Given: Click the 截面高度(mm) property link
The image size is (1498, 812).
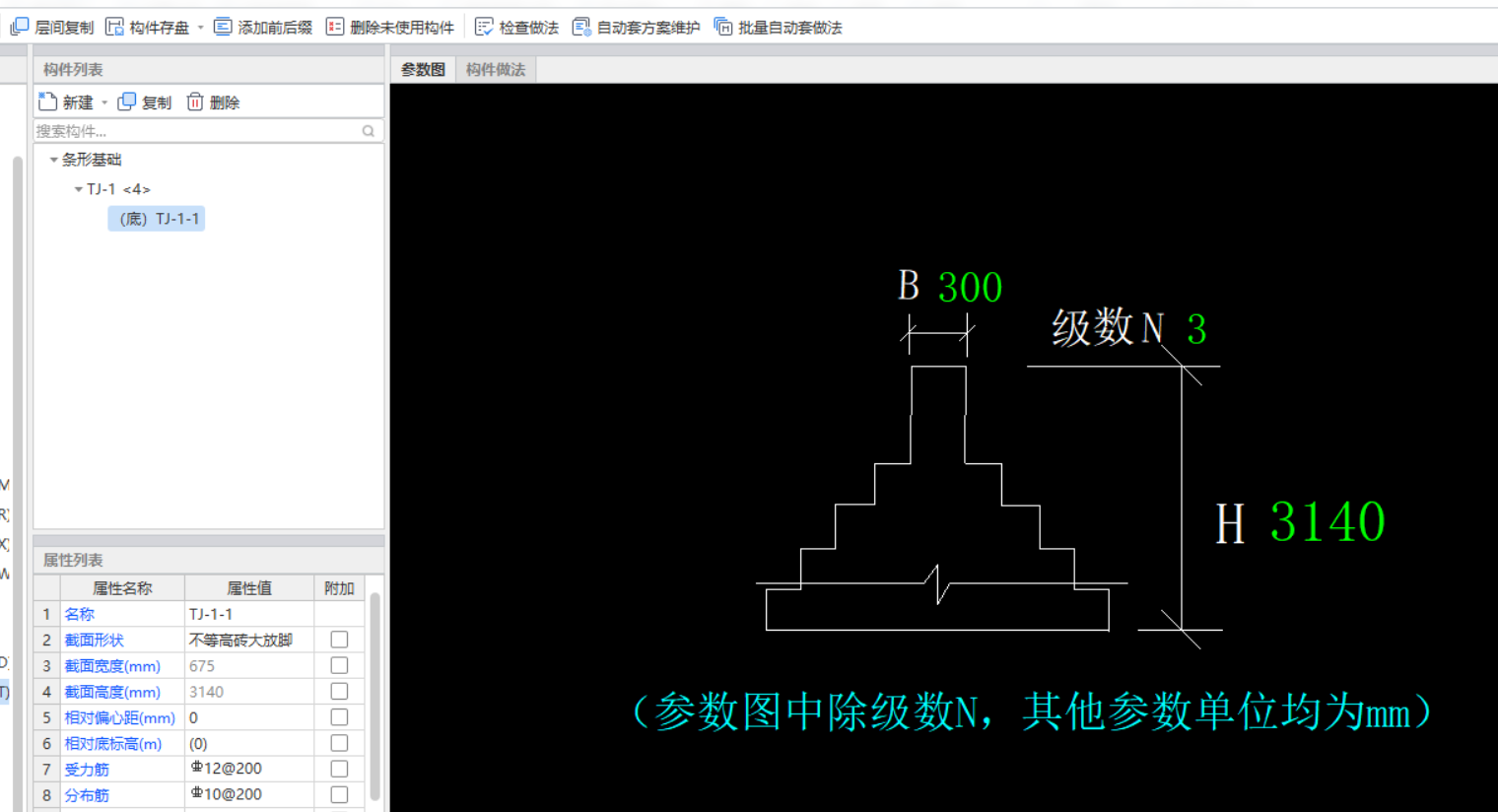Looking at the screenshot, I should (x=112, y=692).
